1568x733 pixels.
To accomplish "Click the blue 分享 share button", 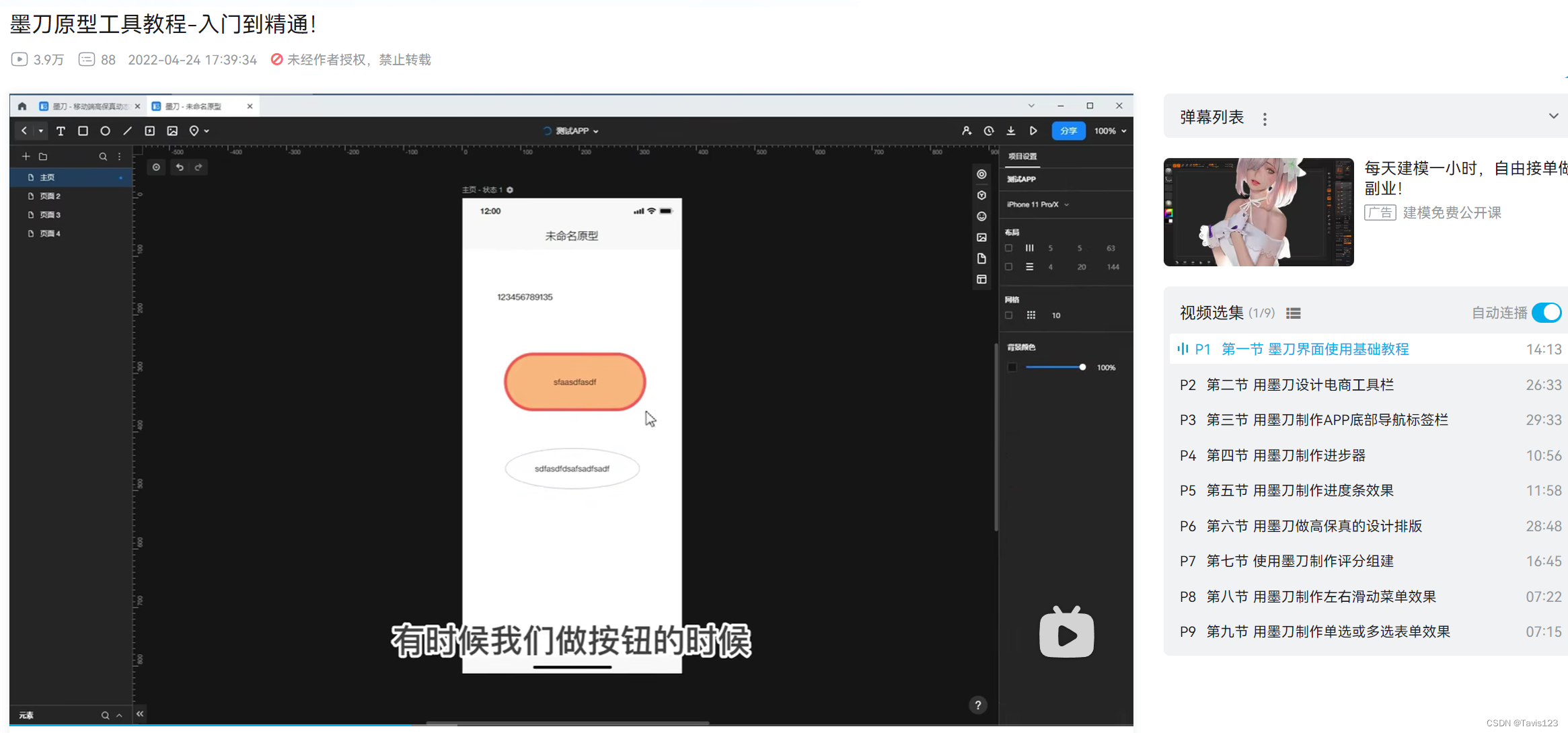I will pyautogui.click(x=1068, y=130).
